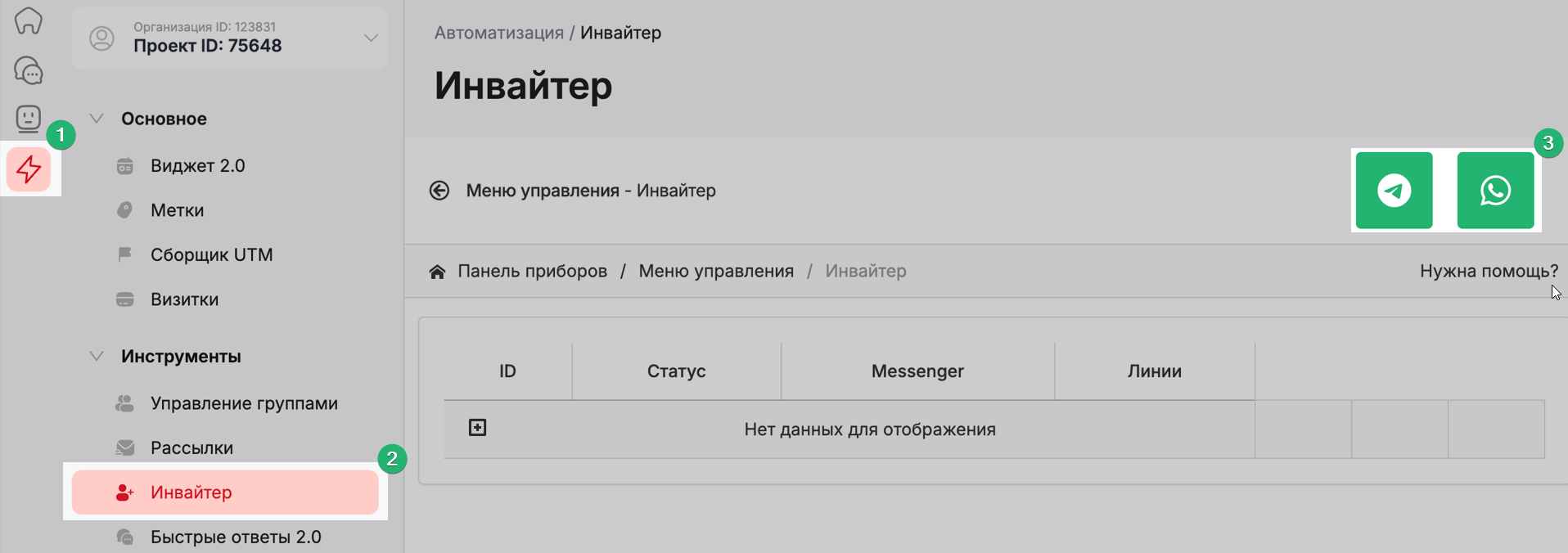Select Метки in the sidebar

pos(177,210)
